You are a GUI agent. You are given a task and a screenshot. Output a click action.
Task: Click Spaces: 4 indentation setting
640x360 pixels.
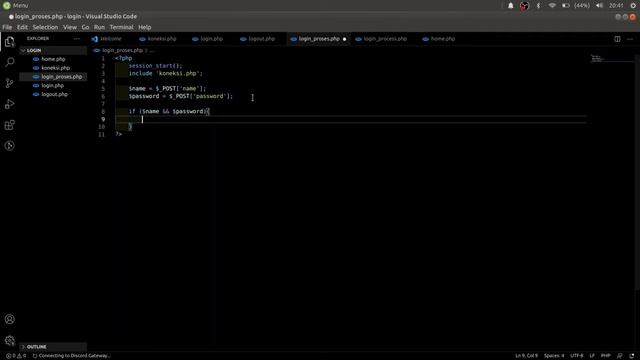point(553,356)
